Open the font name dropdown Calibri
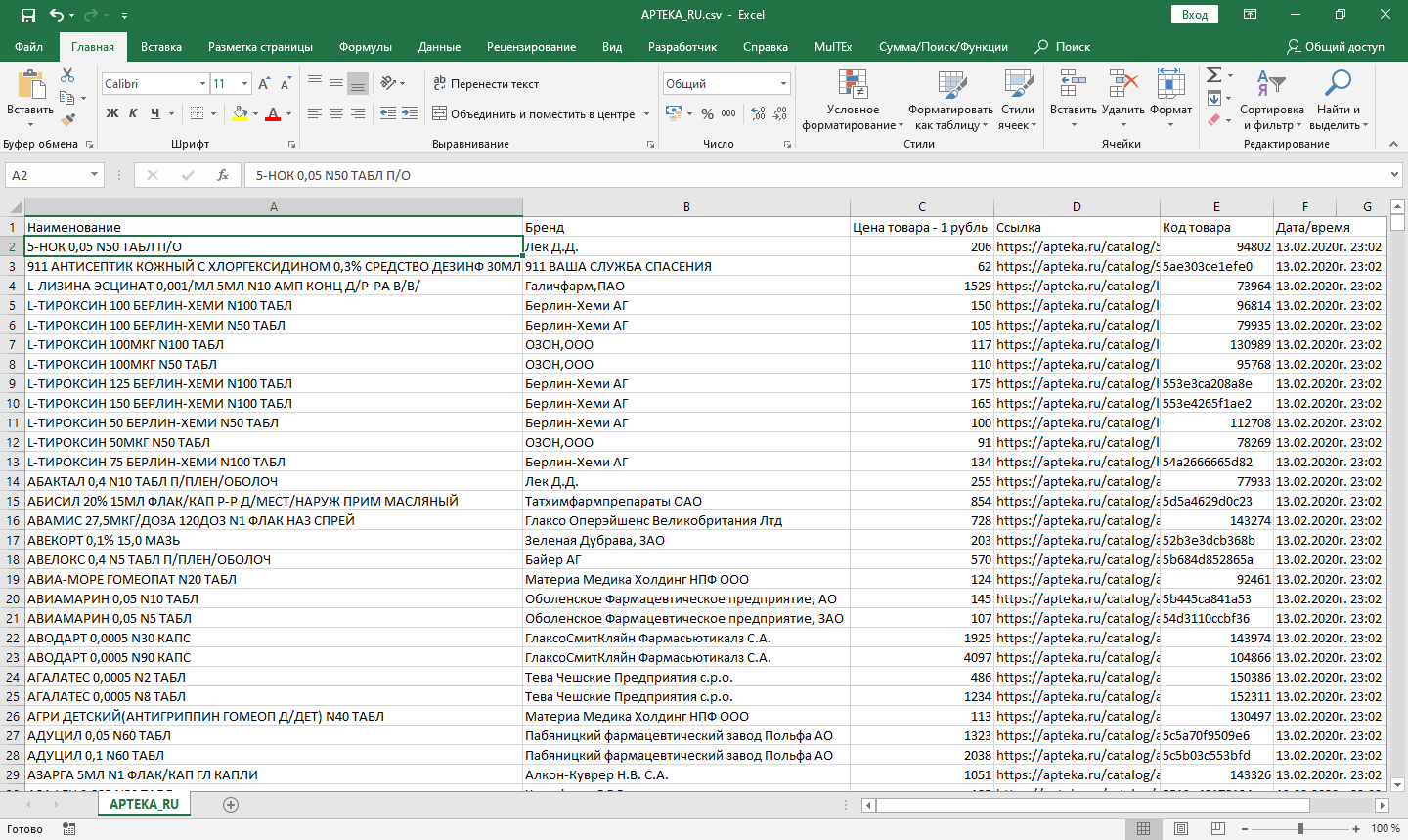This screenshot has height=840, width=1408. pyautogui.click(x=203, y=84)
